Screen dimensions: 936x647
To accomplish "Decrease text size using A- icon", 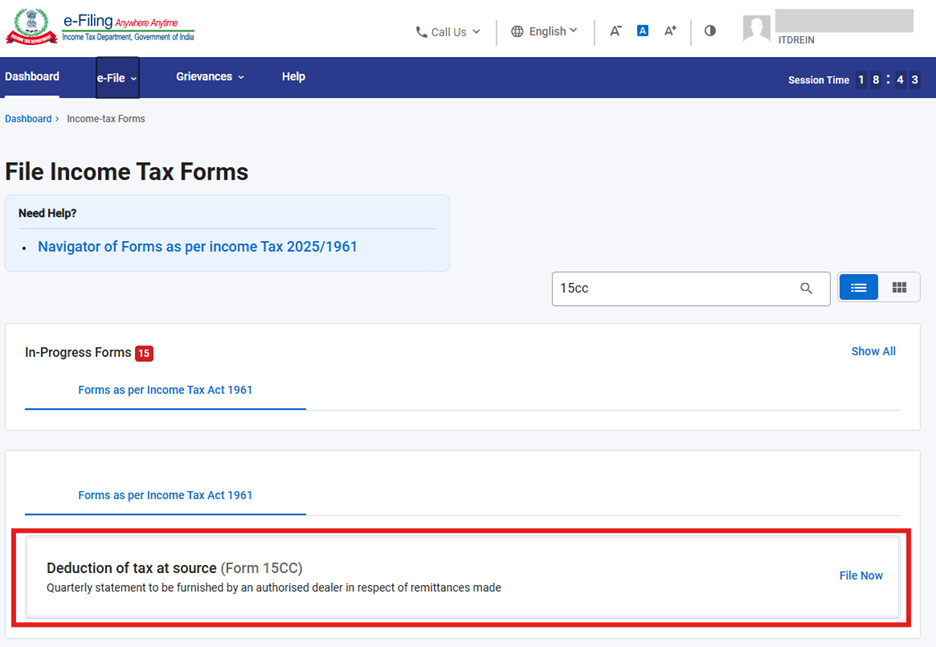I will [x=615, y=31].
